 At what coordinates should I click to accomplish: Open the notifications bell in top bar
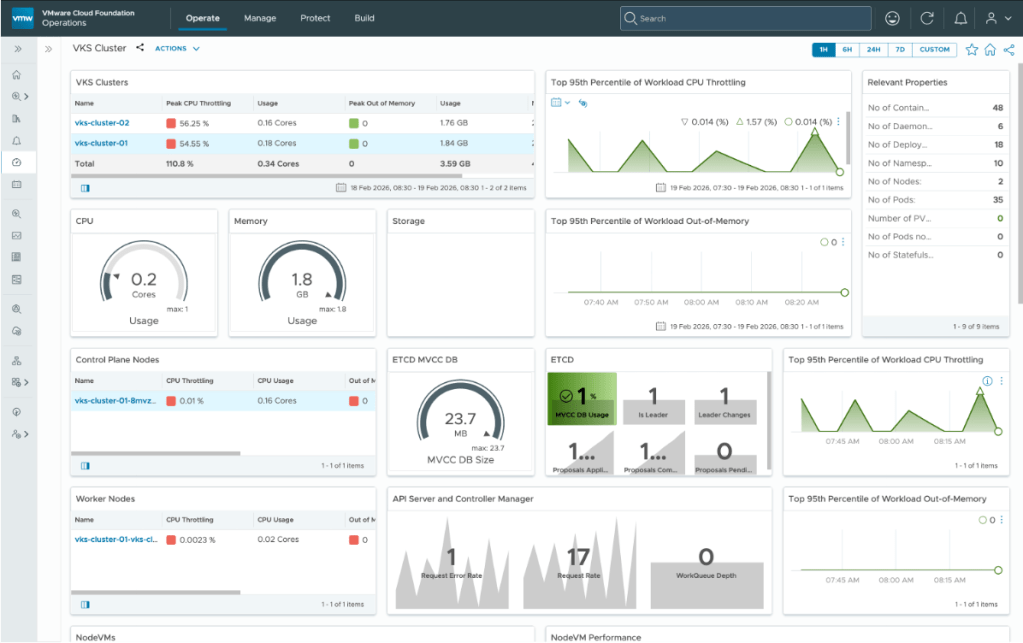pos(960,18)
